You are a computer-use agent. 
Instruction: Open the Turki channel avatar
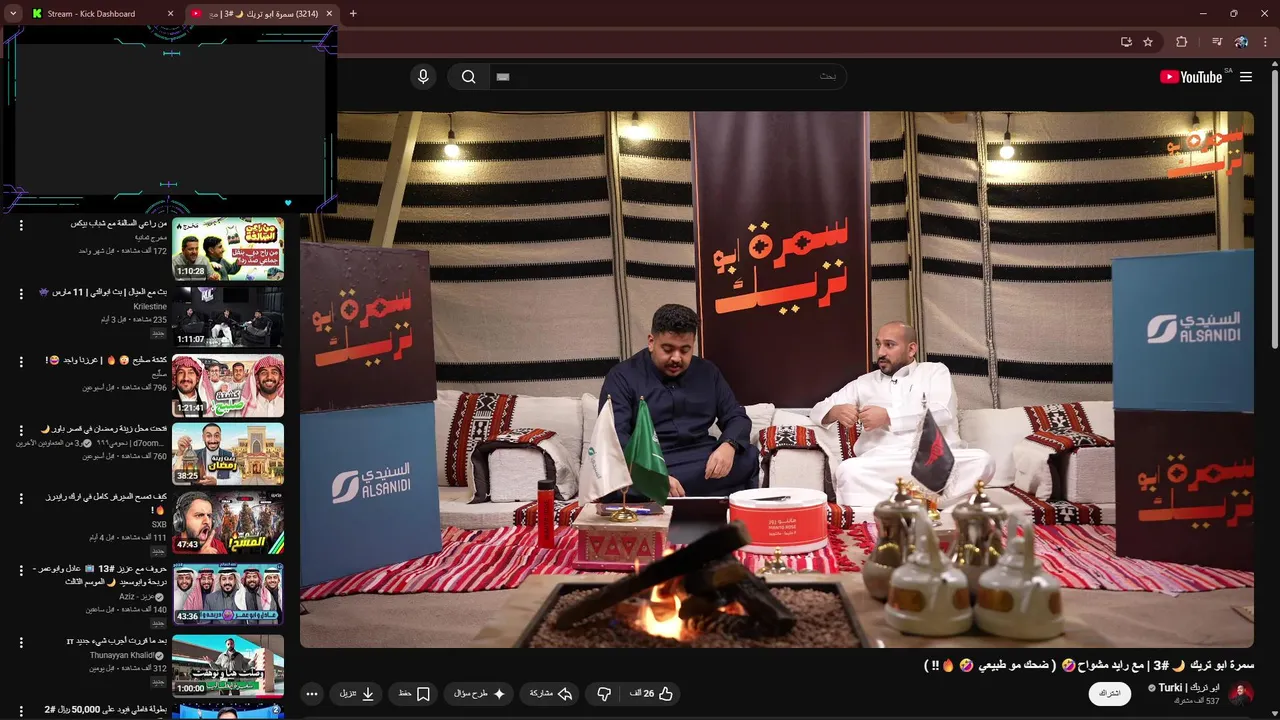pos(1241,694)
